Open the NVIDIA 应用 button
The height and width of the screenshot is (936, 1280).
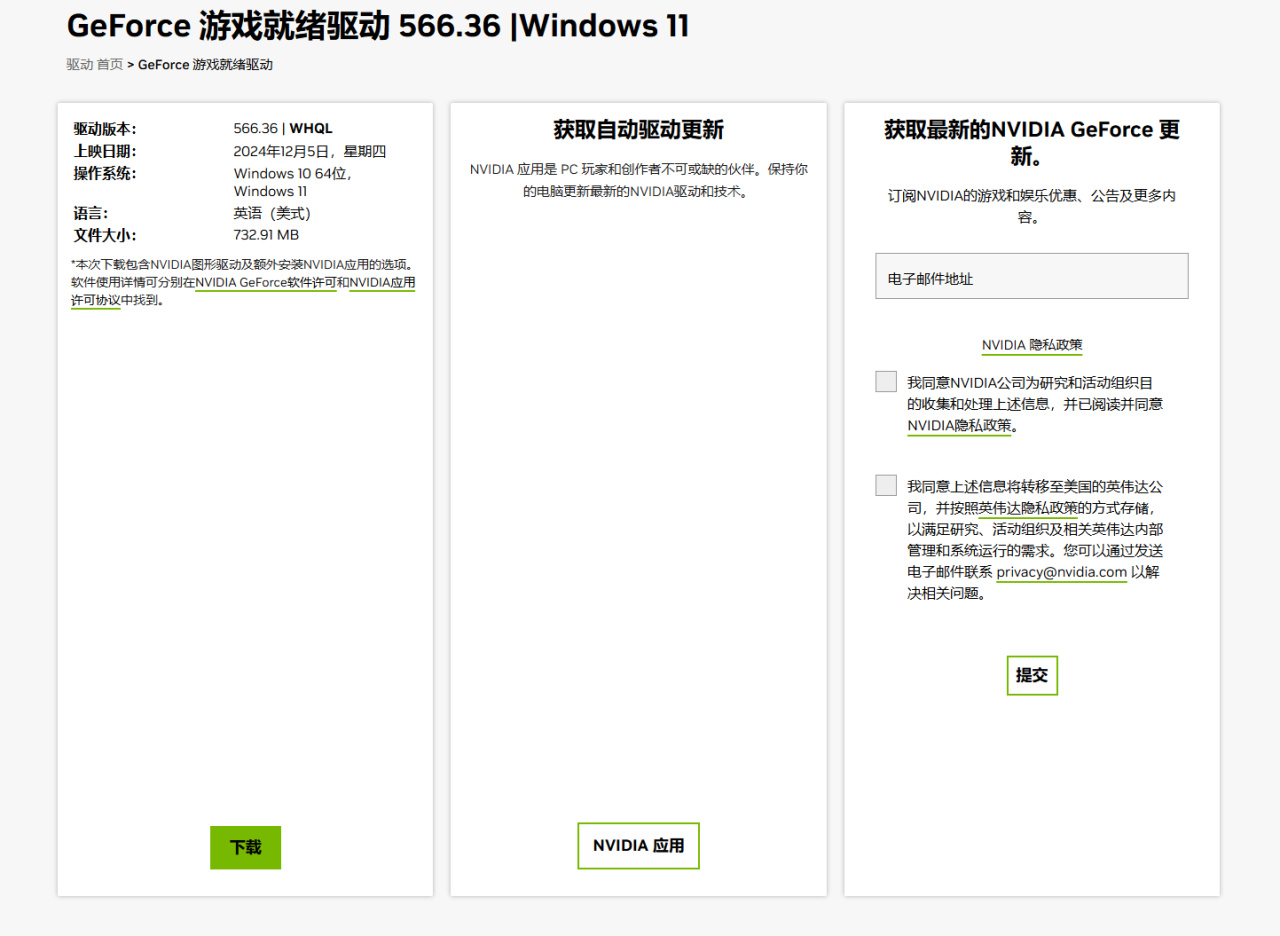pyautogui.click(x=638, y=846)
